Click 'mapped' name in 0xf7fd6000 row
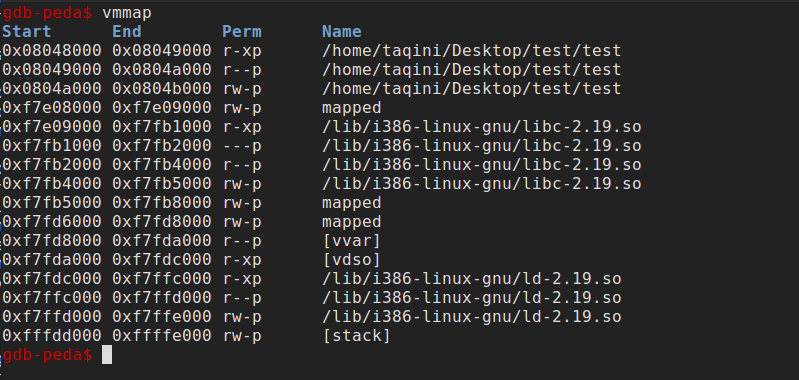The width and height of the screenshot is (799, 380). [x=352, y=222]
